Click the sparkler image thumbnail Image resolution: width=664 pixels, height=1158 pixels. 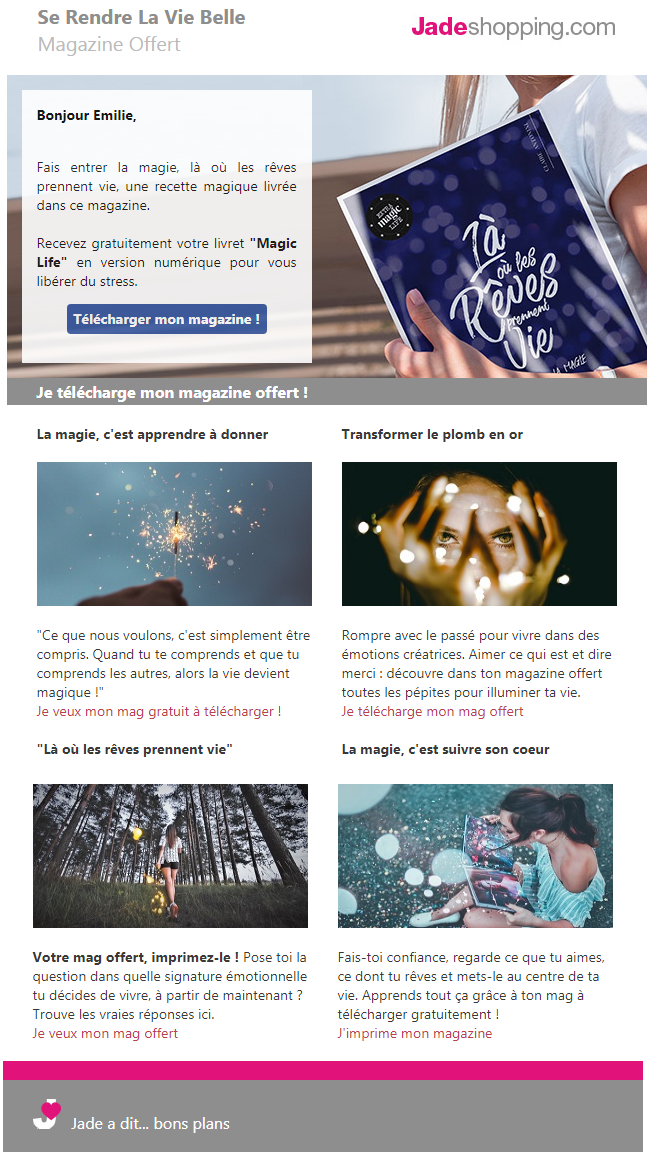point(174,534)
